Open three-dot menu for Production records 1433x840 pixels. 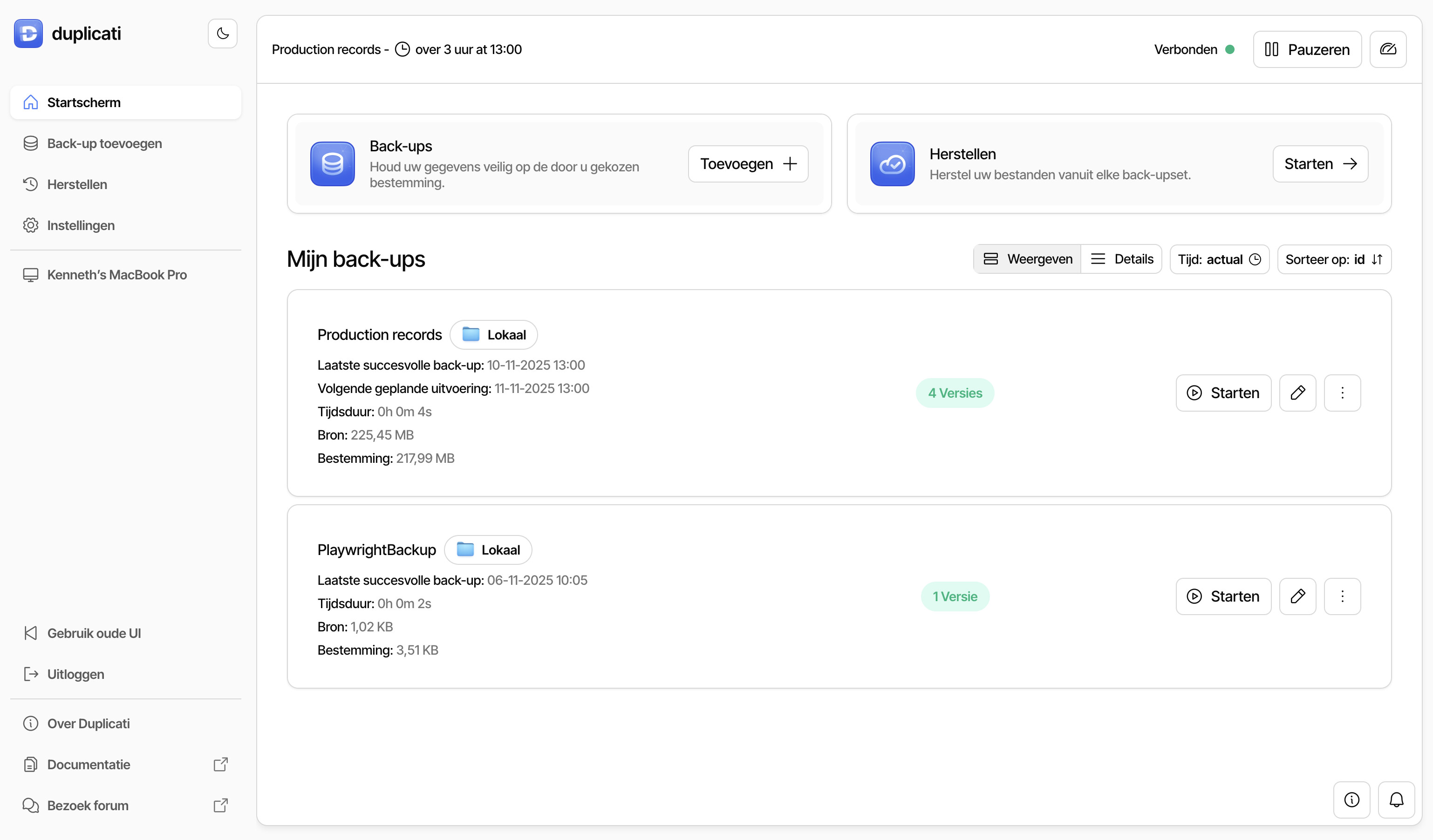coord(1342,393)
